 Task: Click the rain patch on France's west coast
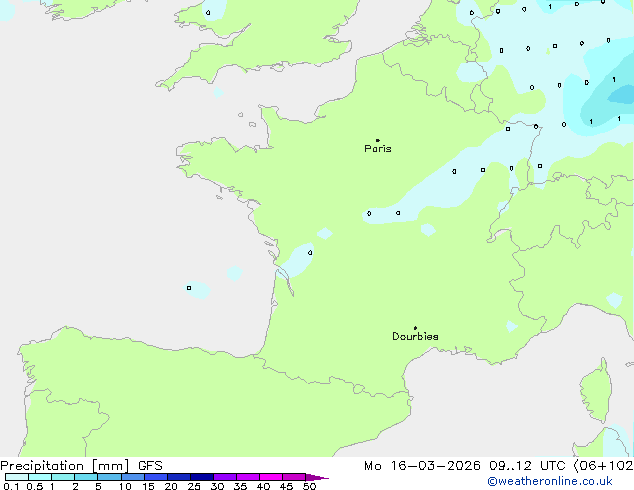pyautogui.click(x=297, y=260)
